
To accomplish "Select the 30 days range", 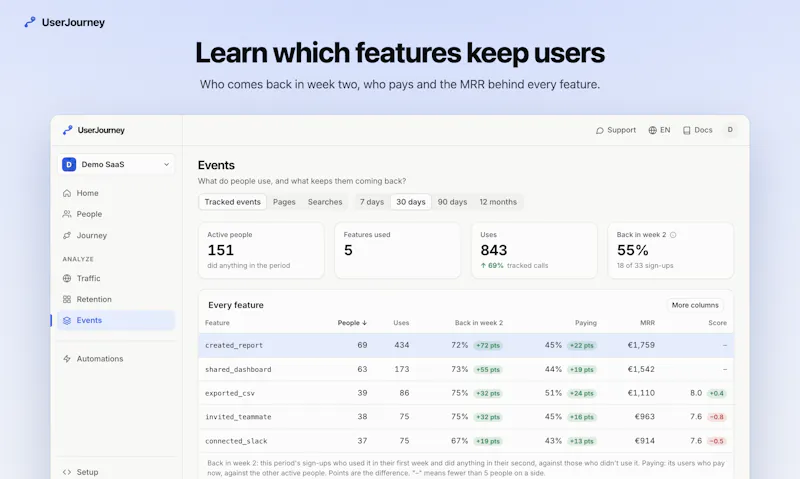I will 411,202.
